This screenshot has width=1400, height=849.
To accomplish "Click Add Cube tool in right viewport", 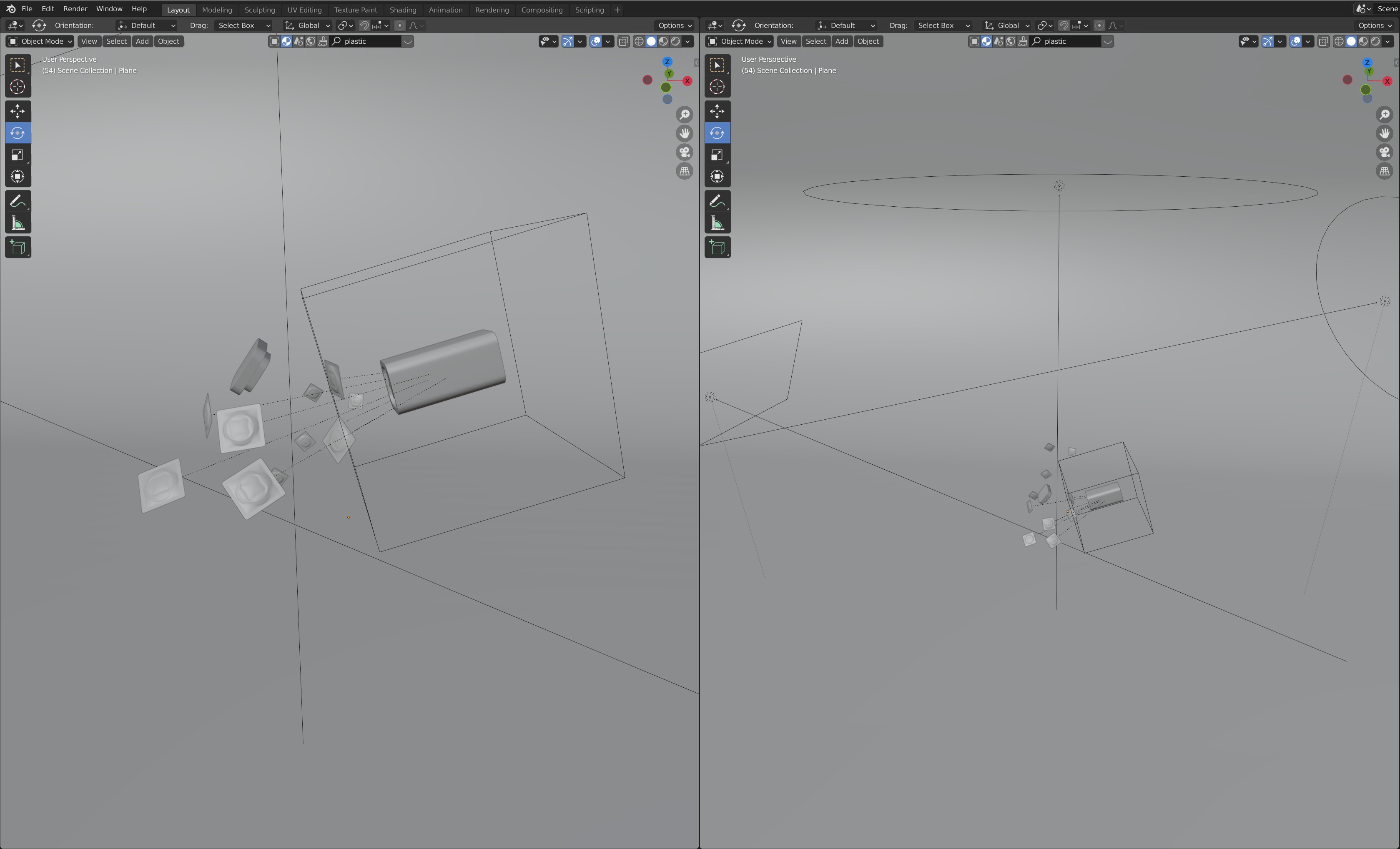I will pos(717,248).
